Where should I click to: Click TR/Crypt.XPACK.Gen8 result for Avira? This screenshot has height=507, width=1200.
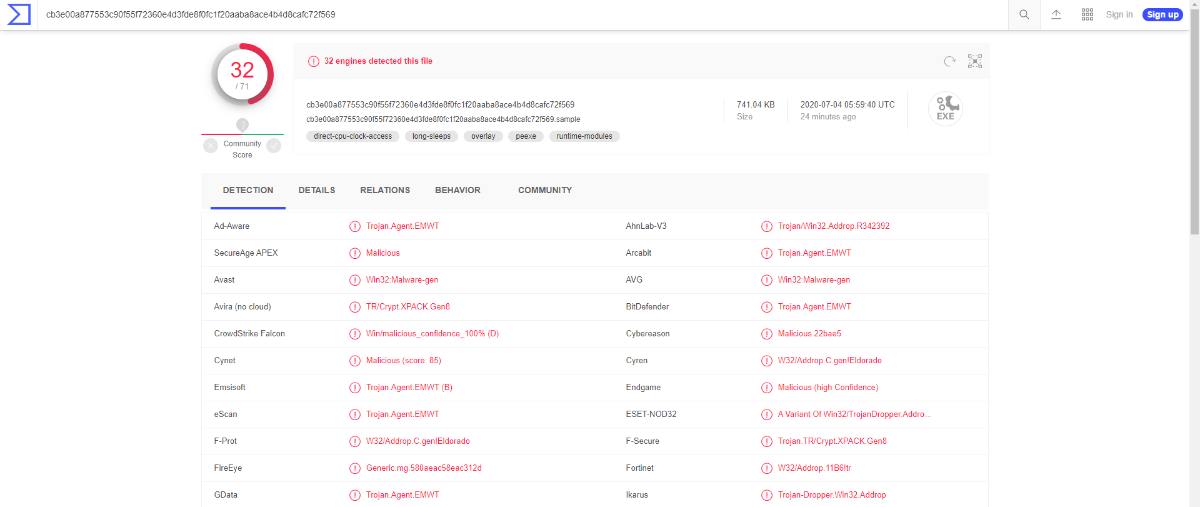coord(408,307)
